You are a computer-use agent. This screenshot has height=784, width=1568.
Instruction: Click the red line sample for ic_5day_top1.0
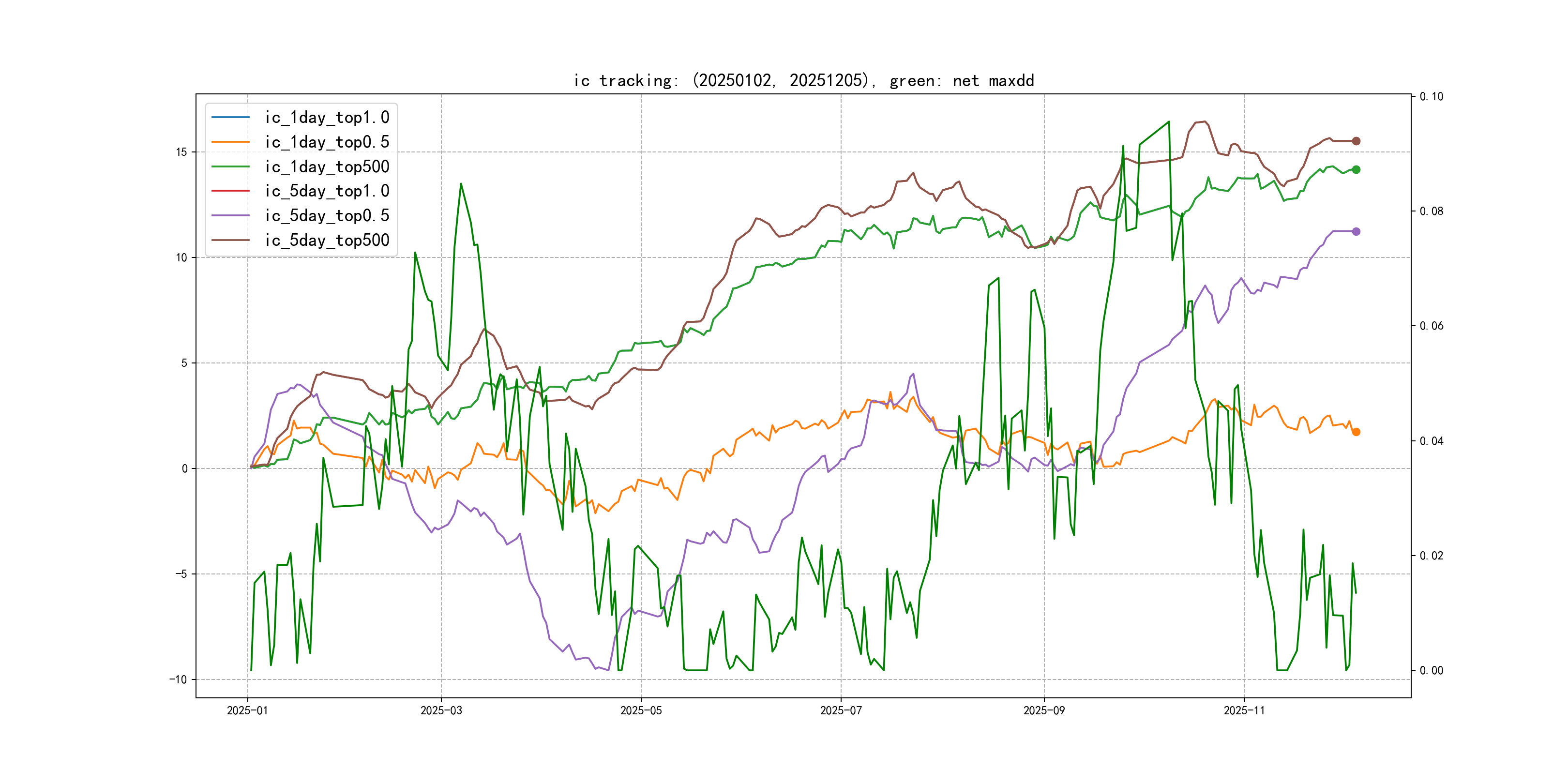(230, 191)
